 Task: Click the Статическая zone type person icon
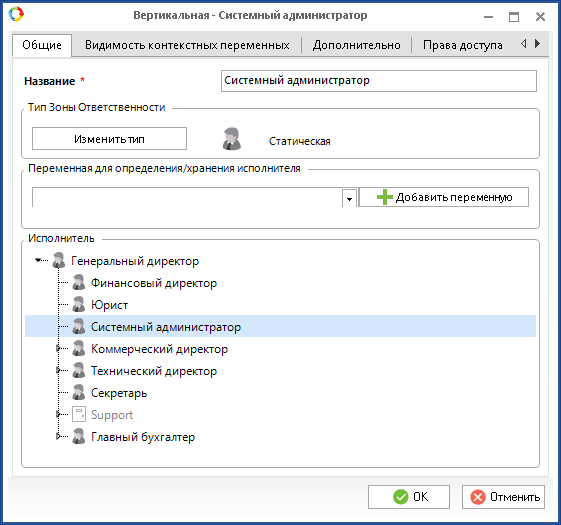[232, 139]
